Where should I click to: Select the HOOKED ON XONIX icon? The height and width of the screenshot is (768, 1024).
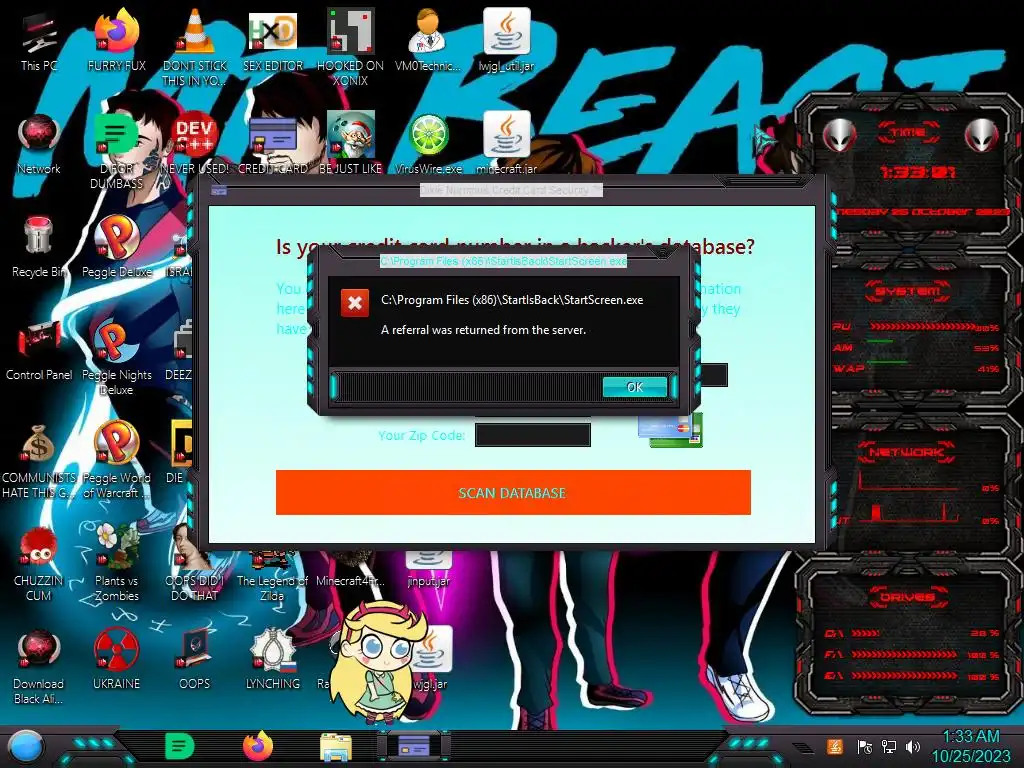350,47
